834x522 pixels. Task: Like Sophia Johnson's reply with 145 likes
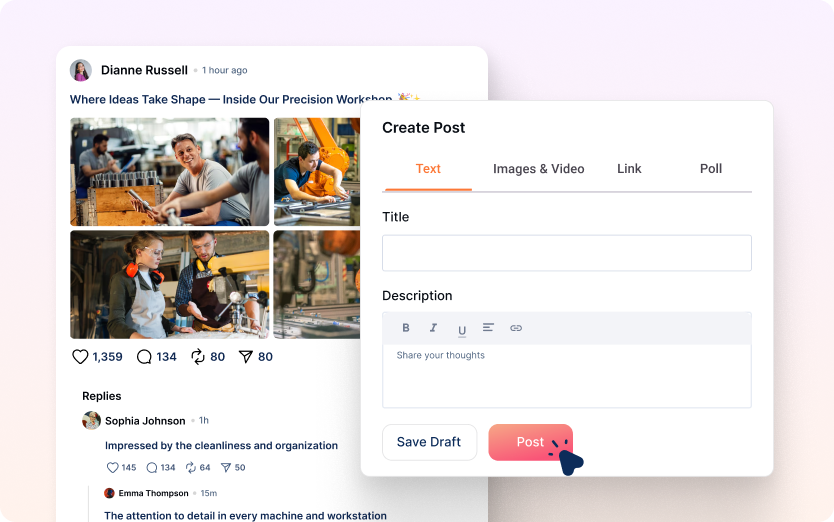pos(112,467)
